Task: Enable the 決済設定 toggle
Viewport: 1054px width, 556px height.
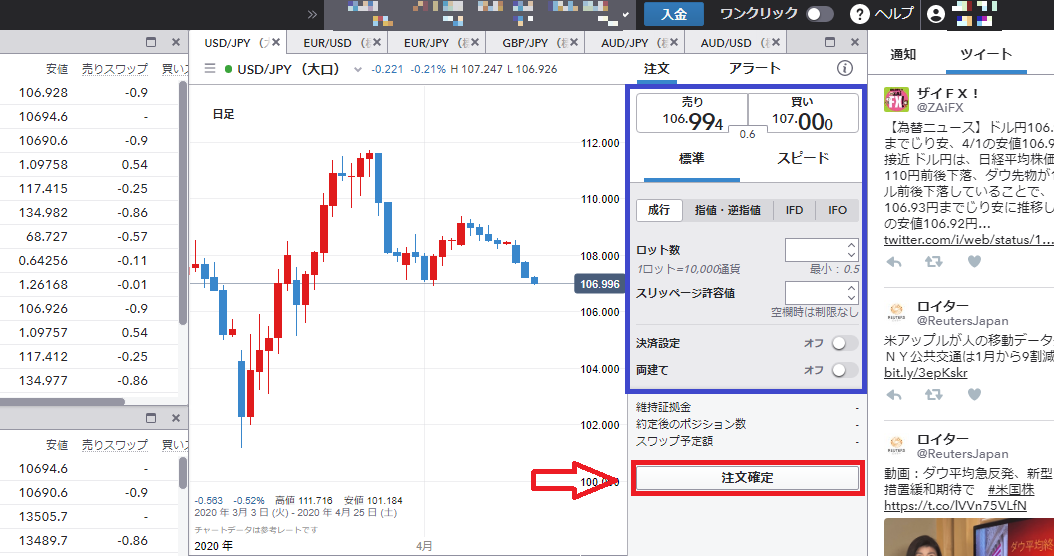Action: pos(844,343)
